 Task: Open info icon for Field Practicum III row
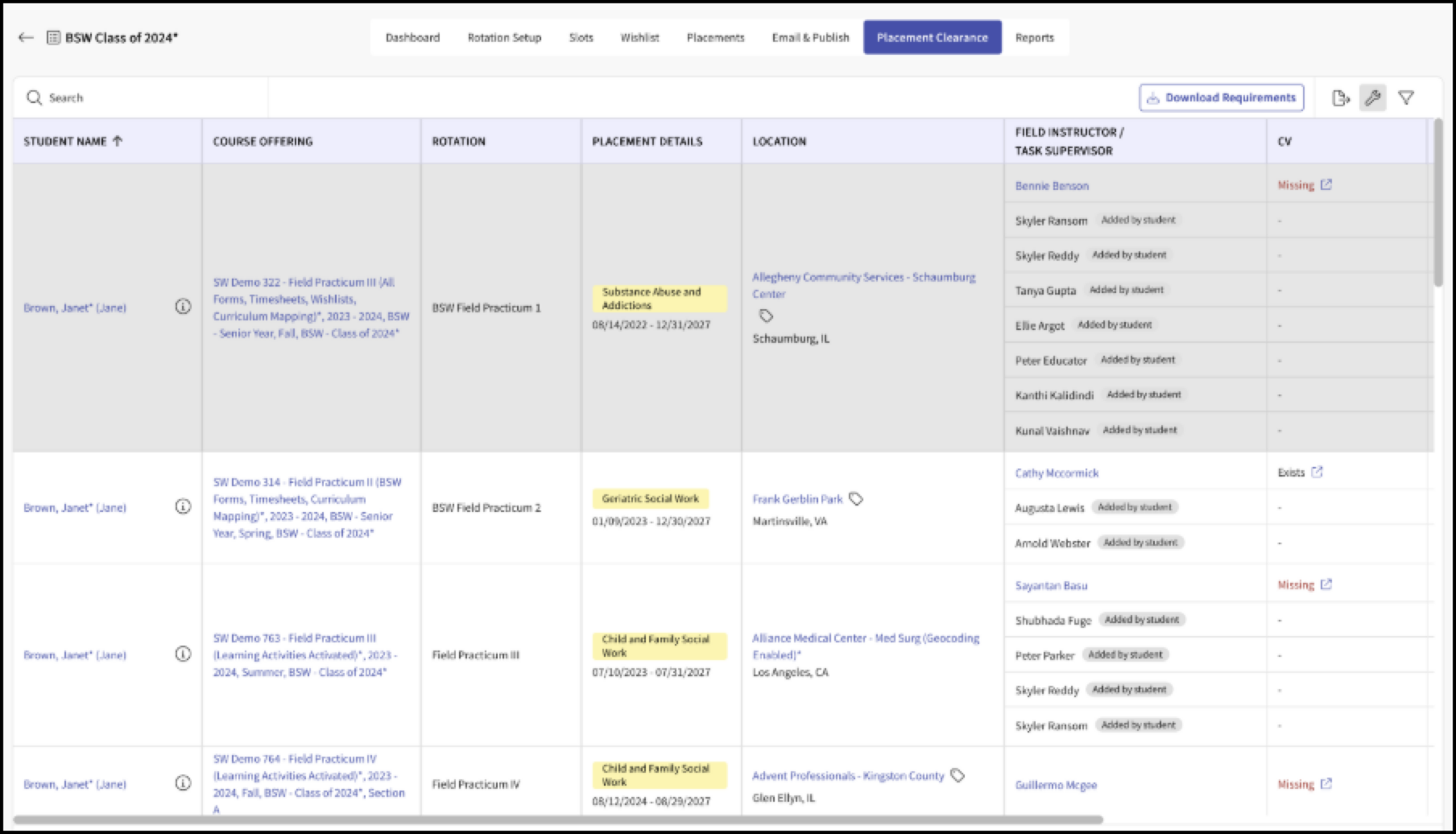(x=183, y=654)
